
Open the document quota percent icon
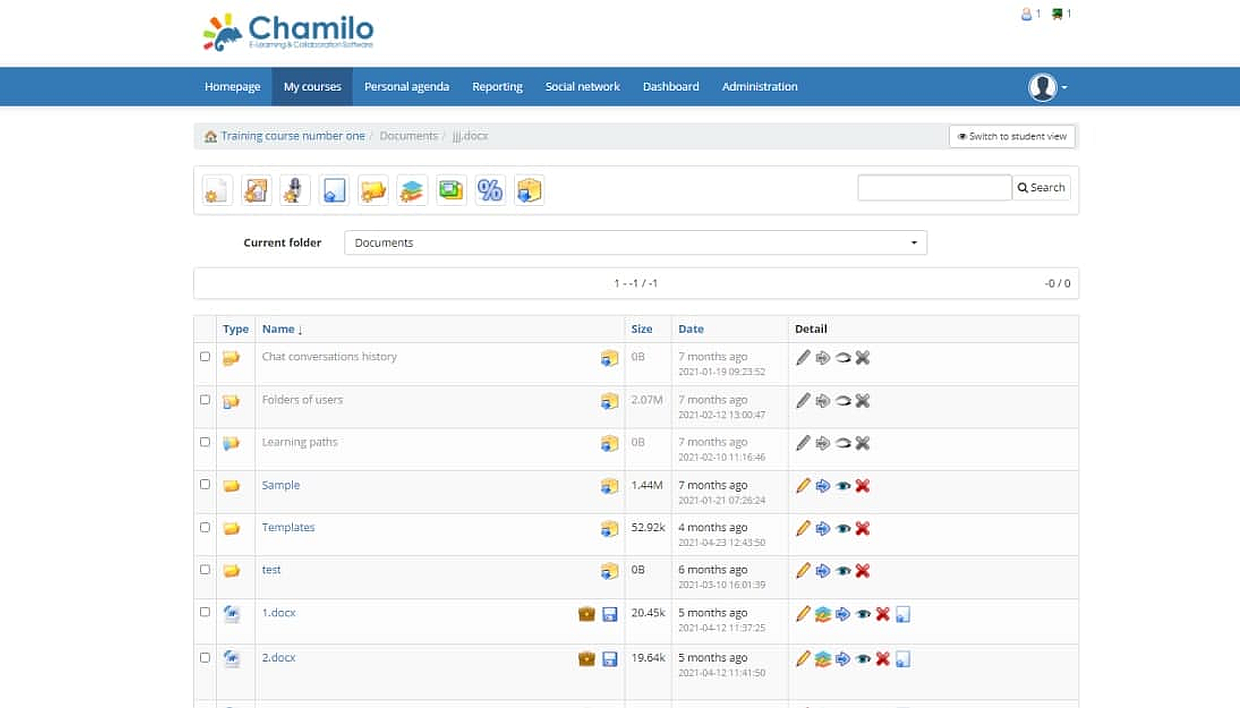(x=490, y=190)
